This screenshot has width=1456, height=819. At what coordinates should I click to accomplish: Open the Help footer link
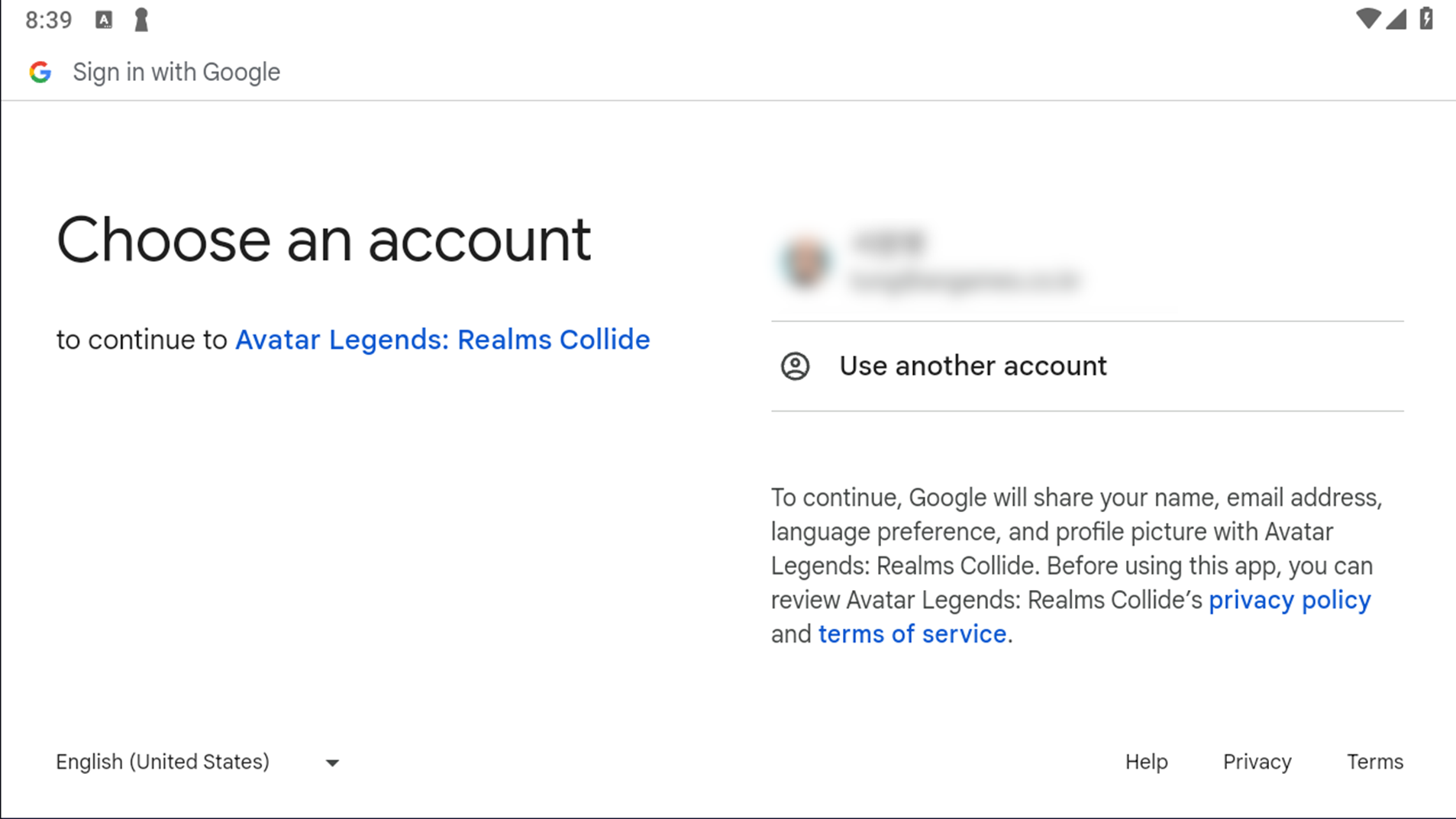click(x=1146, y=762)
